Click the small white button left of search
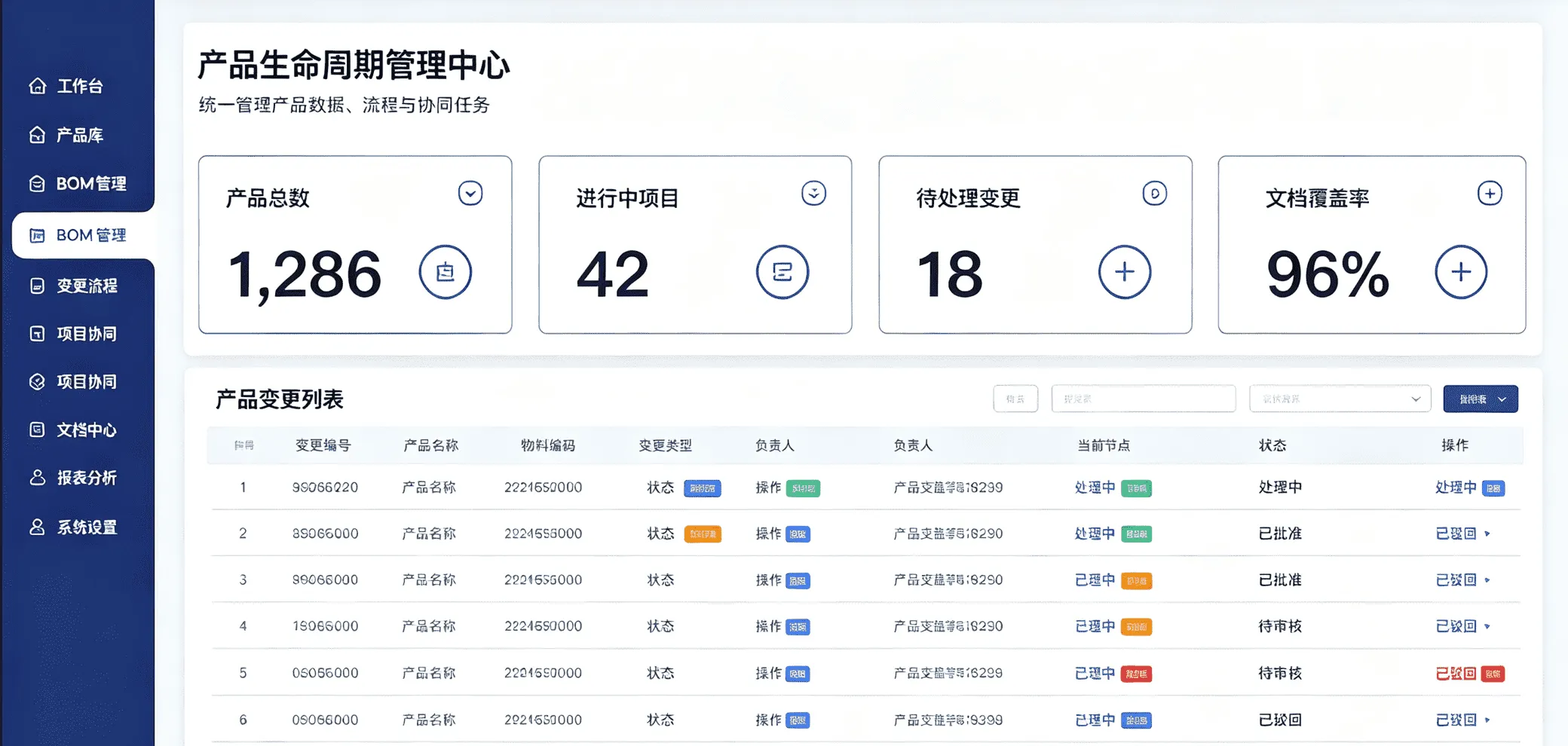1568x746 pixels. pyautogui.click(x=1015, y=399)
